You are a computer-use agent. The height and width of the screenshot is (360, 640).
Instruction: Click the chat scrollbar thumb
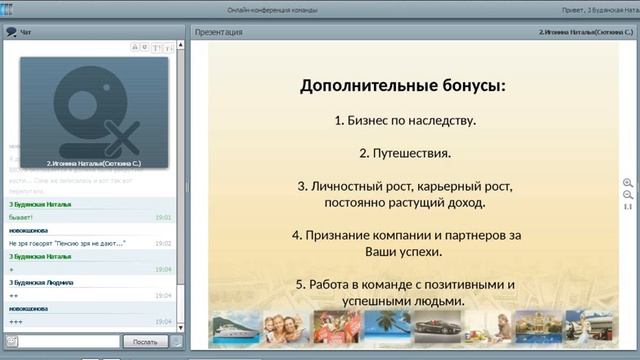[180, 167]
